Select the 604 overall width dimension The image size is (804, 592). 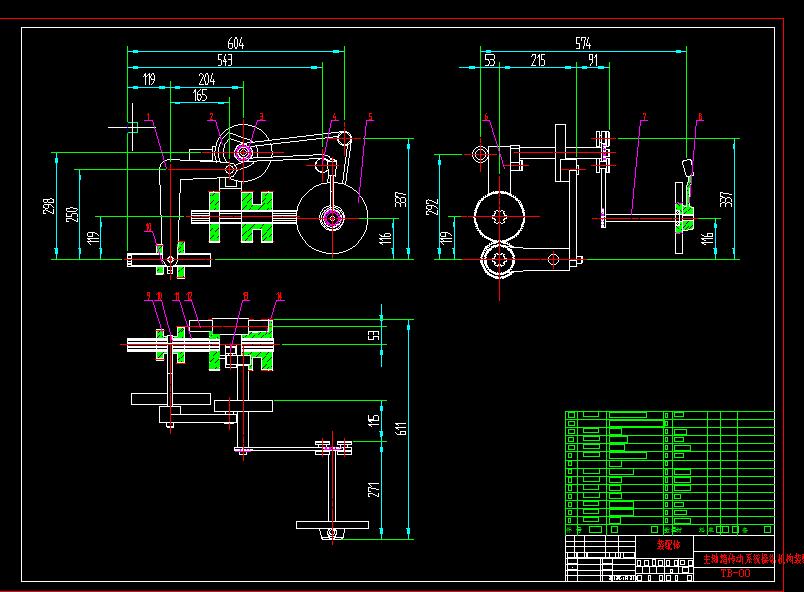click(x=236, y=43)
